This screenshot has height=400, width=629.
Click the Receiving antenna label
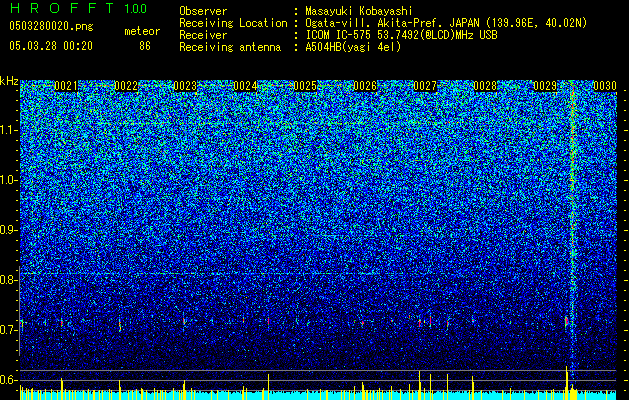(230, 47)
